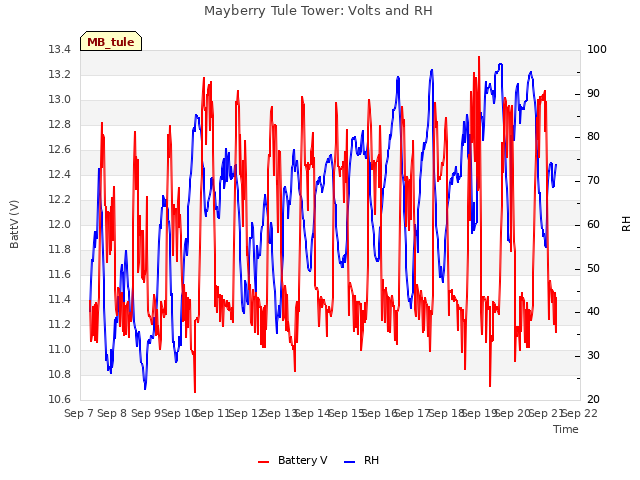Click the 'Sep 22' date label
640x480 pixels.
tap(580, 414)
